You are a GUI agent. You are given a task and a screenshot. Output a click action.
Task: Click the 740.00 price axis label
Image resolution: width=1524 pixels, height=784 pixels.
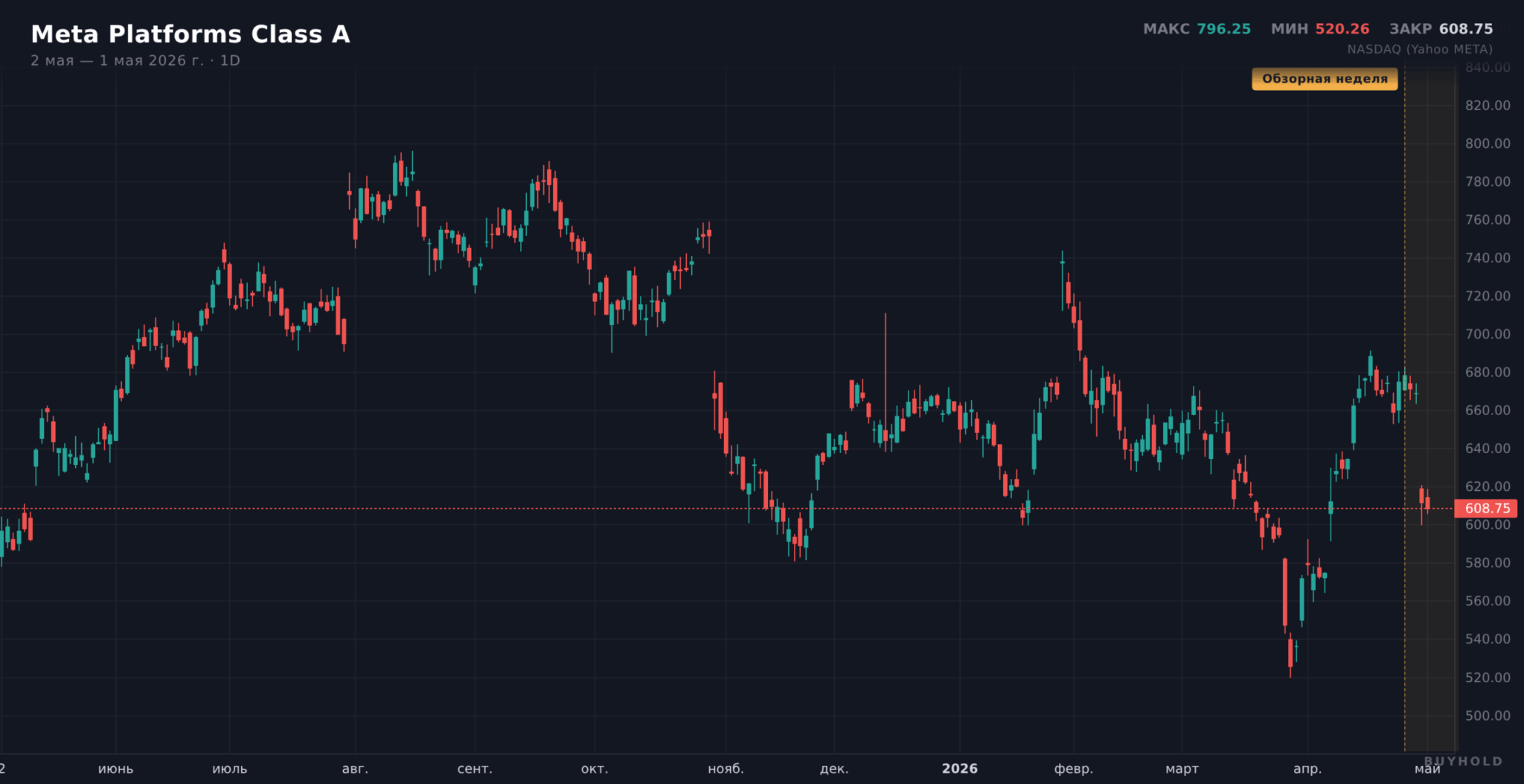pos(1488,258)
